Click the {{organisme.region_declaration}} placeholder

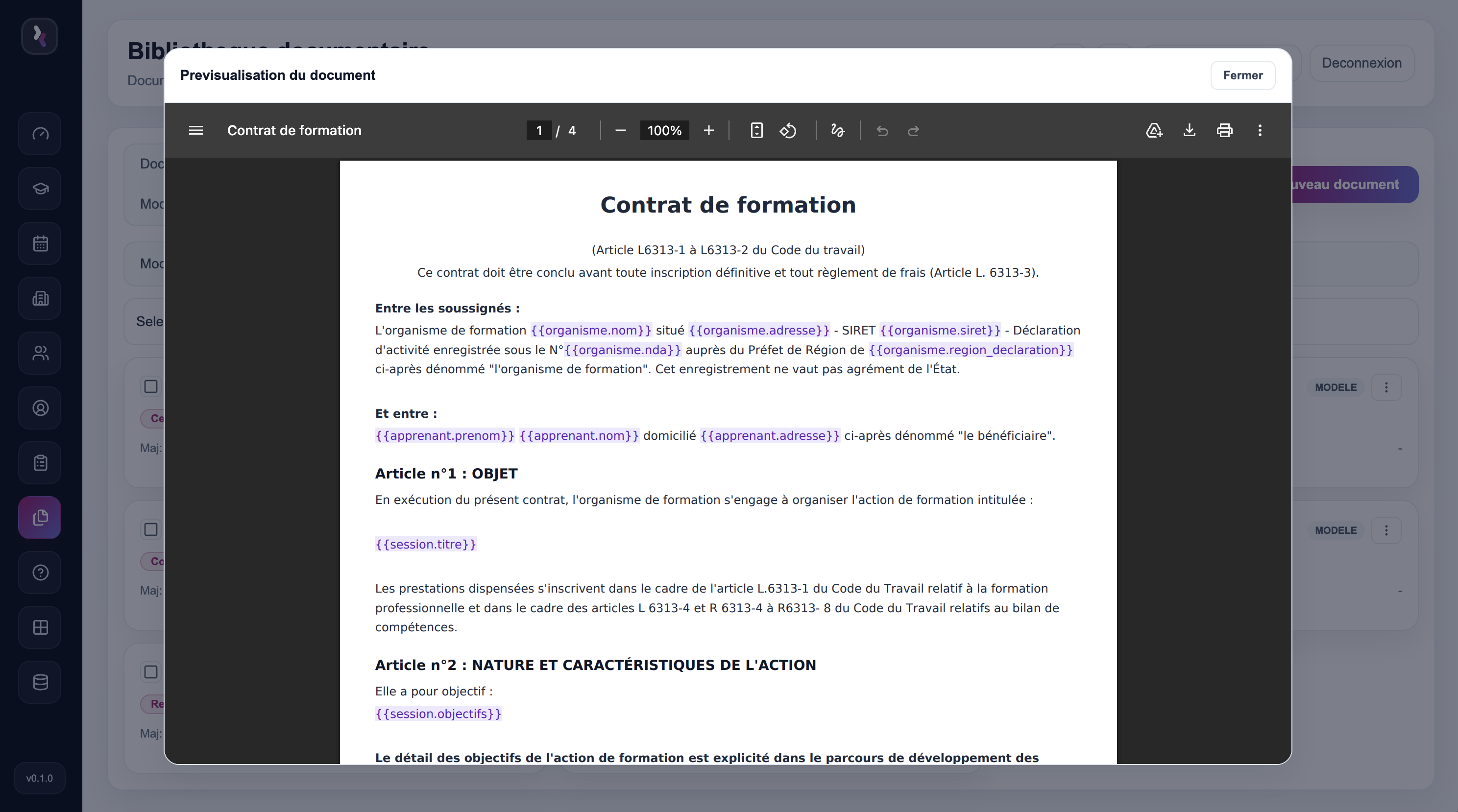(x=971, y=350)
